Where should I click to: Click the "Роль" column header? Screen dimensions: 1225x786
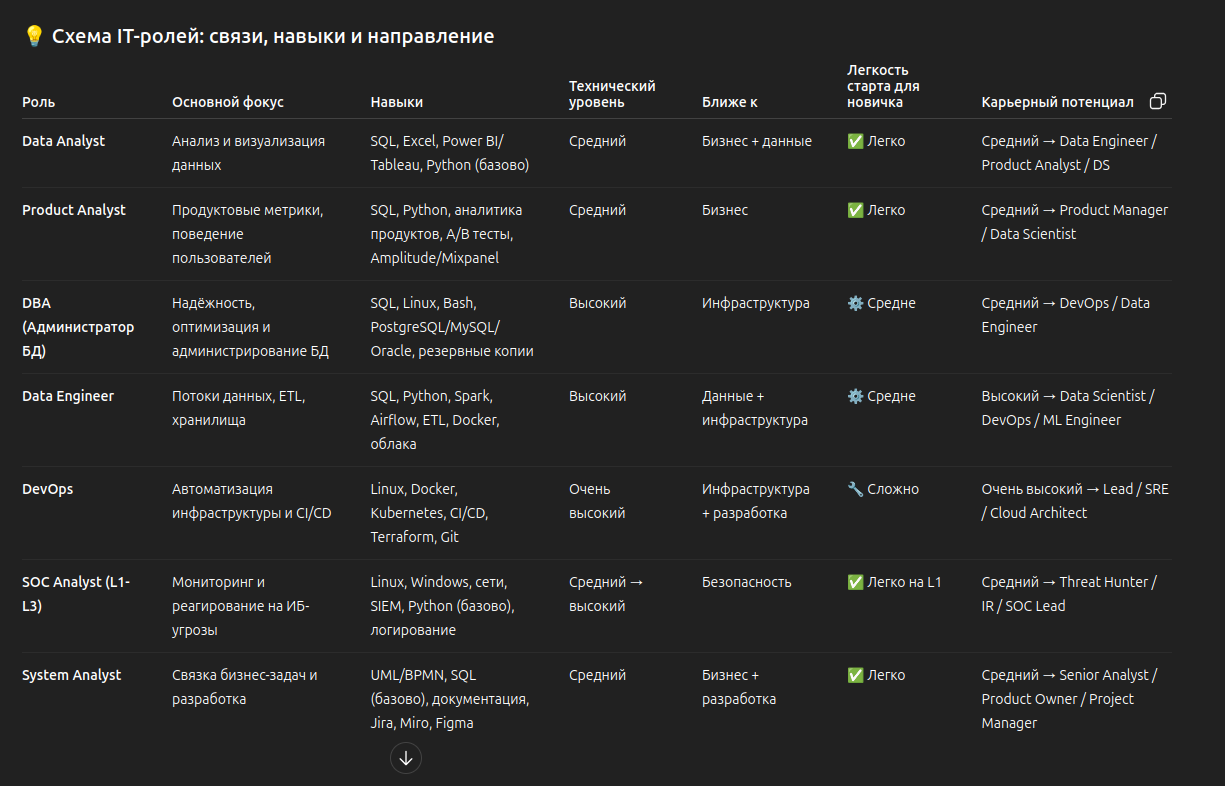click(39, 102)
